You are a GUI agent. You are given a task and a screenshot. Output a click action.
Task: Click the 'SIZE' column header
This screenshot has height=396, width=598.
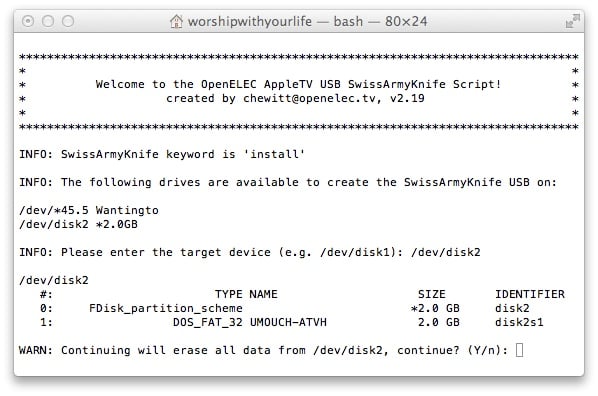click(432, 294)
